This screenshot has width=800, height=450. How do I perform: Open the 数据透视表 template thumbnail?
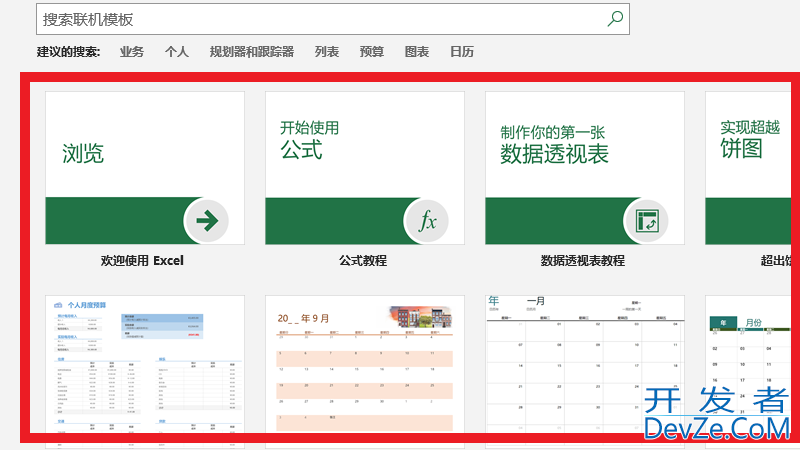pos(585,168)
